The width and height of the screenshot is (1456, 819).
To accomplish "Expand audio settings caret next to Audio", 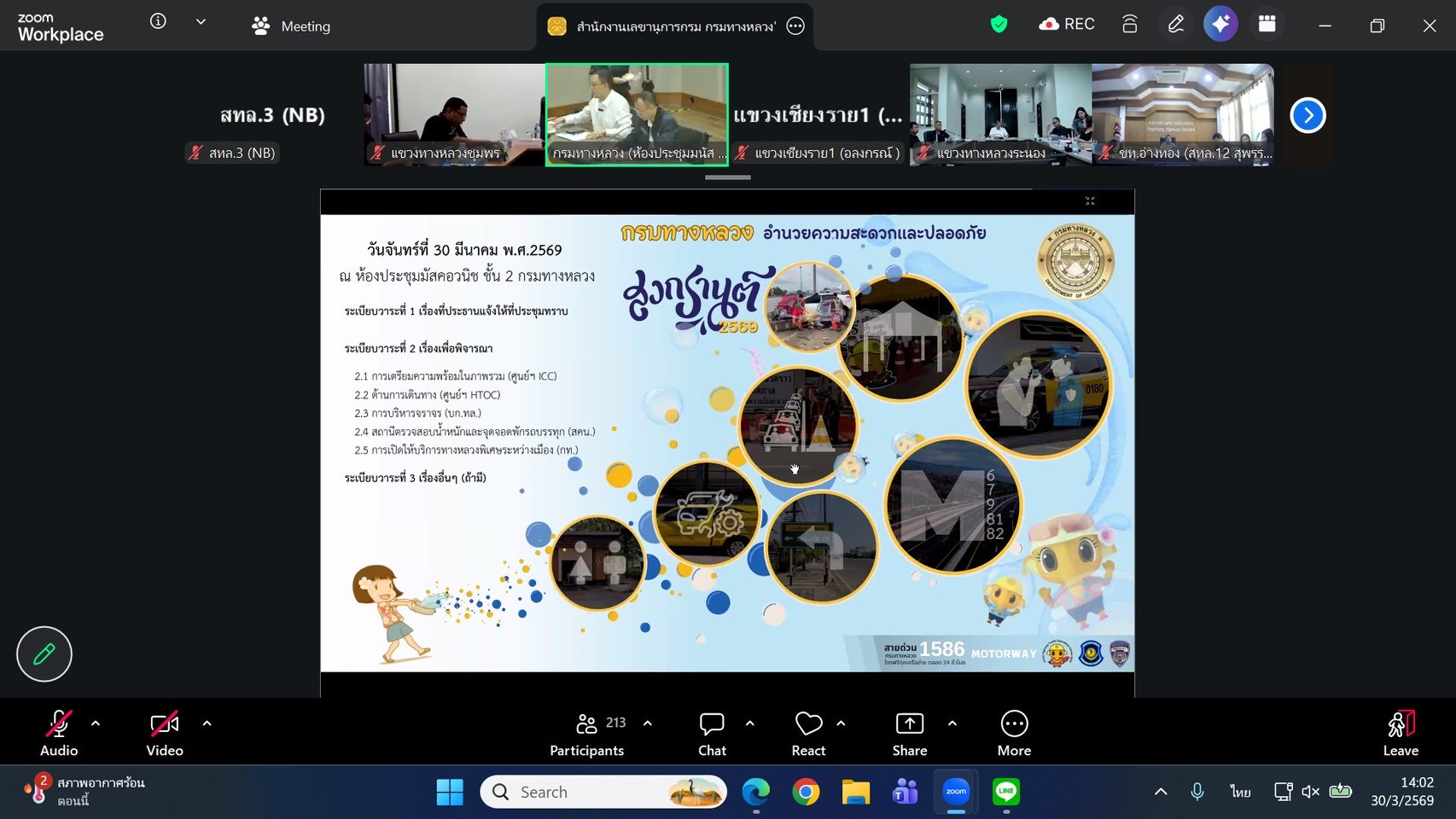I will coord(96,723).
